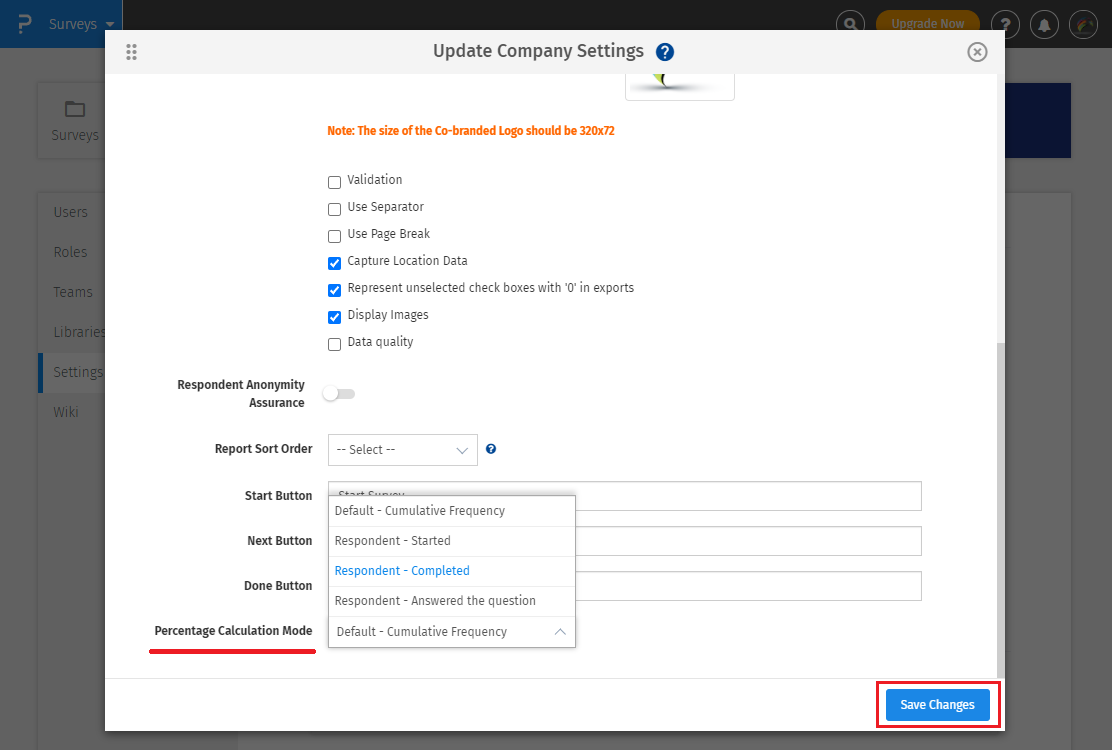Close the Update Company Settings dialog
The height and width of the screenshot is (750, 1112).
tap(977, 52)
